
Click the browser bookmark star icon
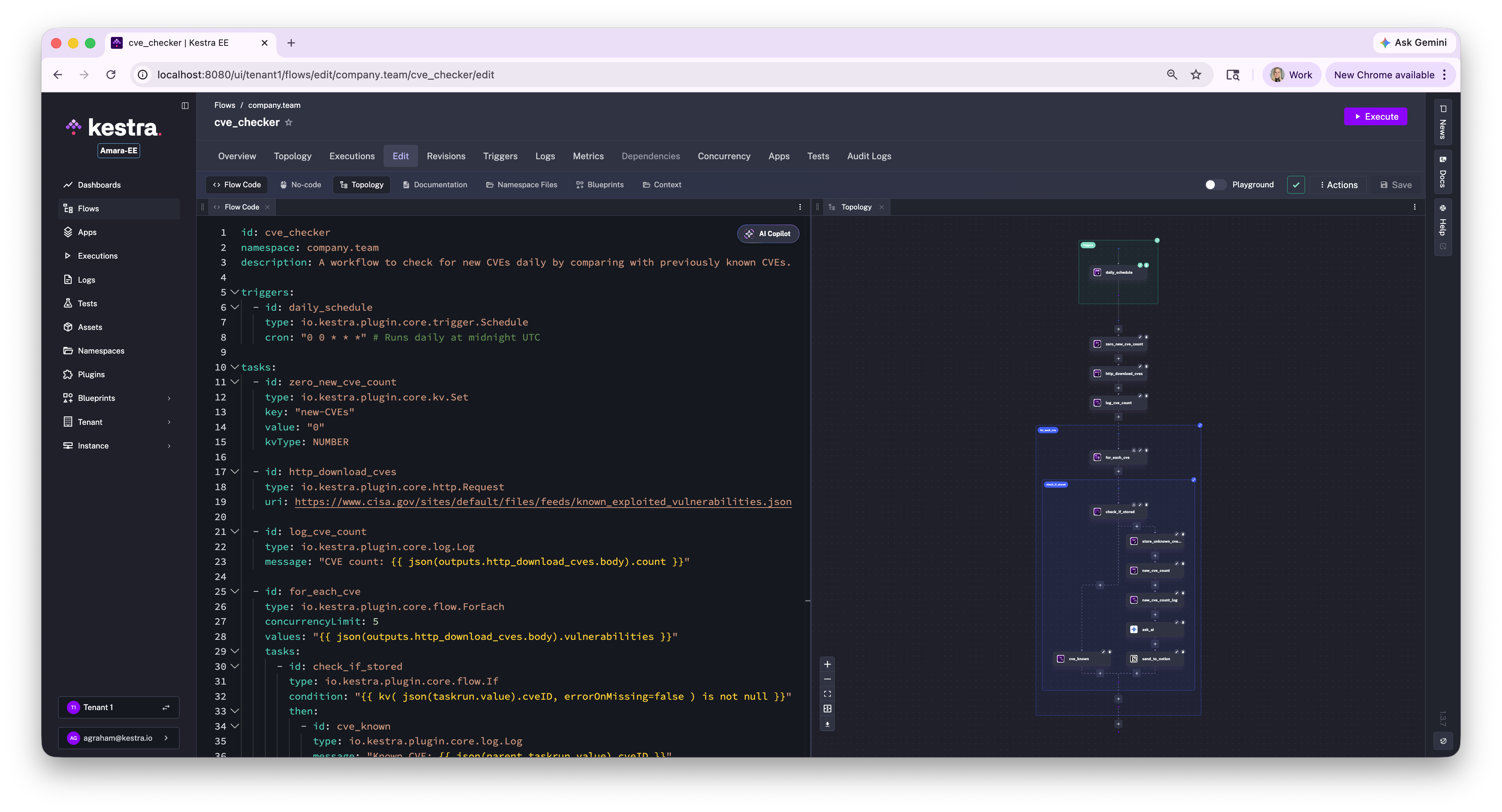[1195, 75]
